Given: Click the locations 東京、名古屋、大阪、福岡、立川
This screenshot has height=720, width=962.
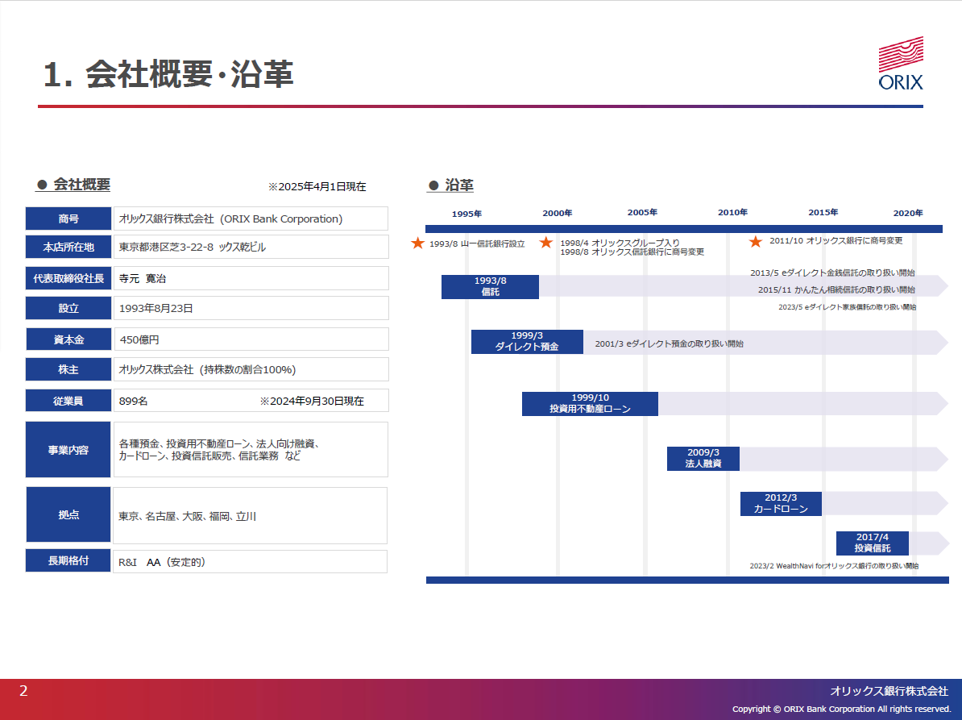Looking at the screenshot, I should tap(187, 516).
